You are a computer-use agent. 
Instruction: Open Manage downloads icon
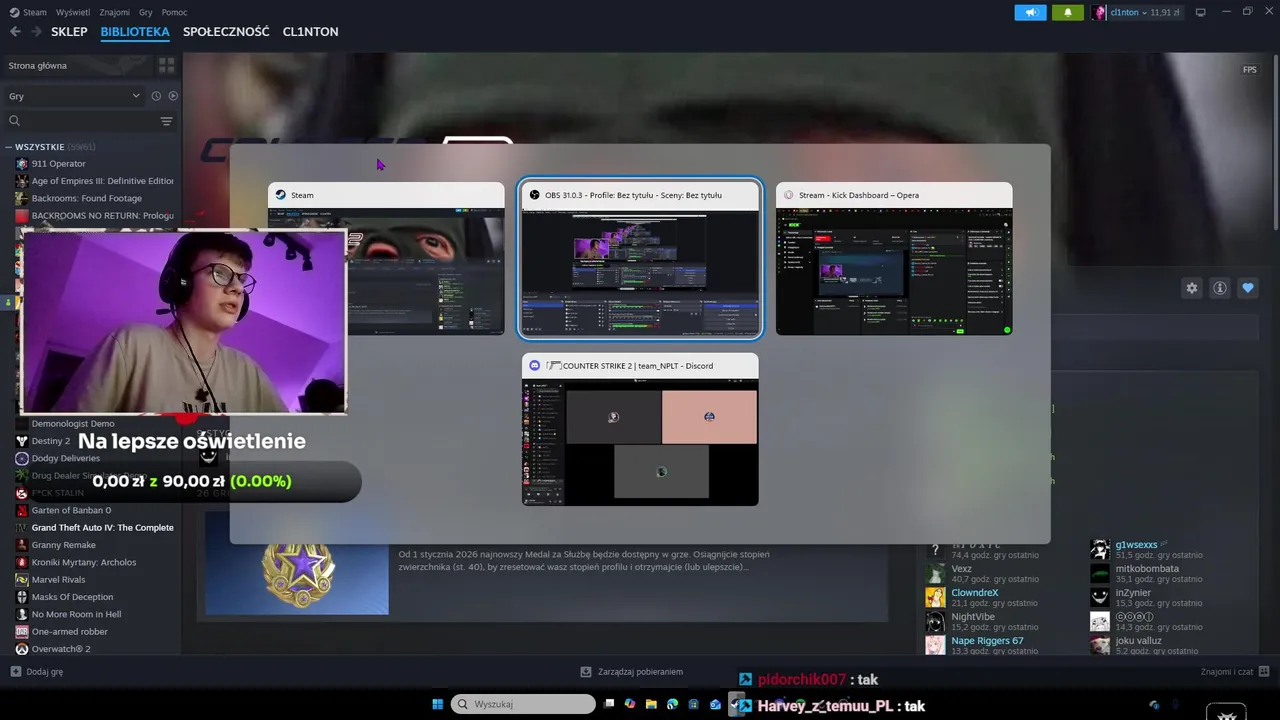587,672
